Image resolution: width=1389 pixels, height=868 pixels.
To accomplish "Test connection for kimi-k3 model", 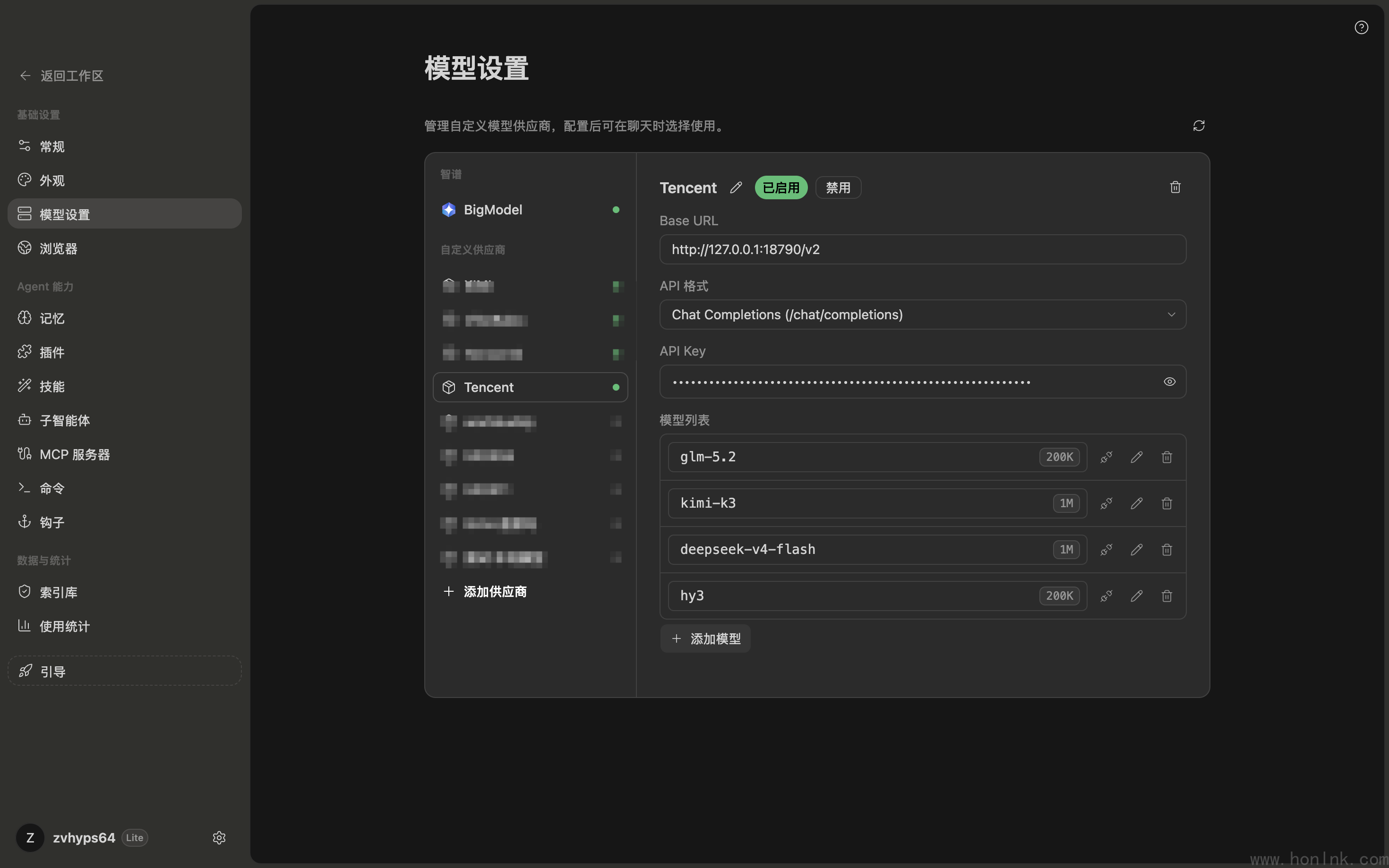I will click(x=1106, y=503).
